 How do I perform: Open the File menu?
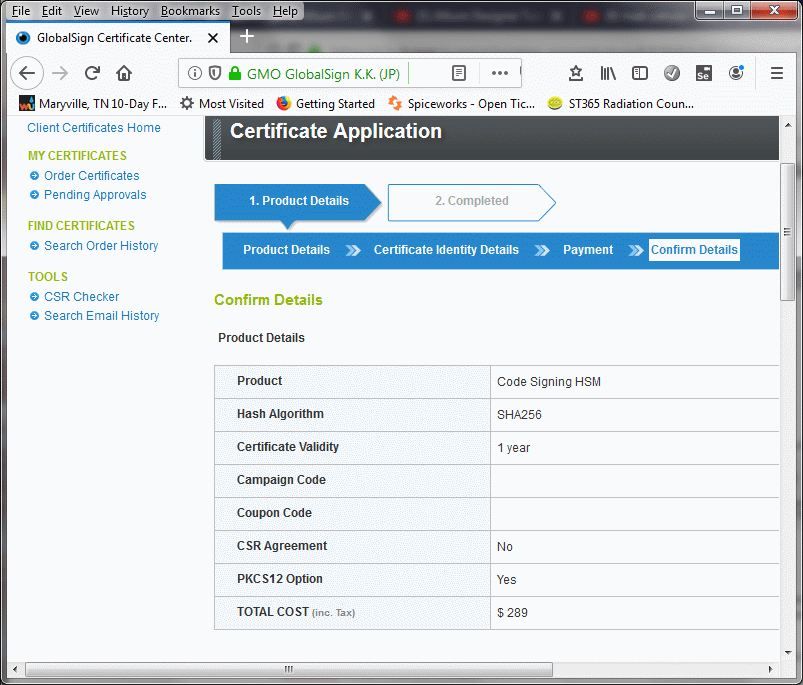(21, 11)
